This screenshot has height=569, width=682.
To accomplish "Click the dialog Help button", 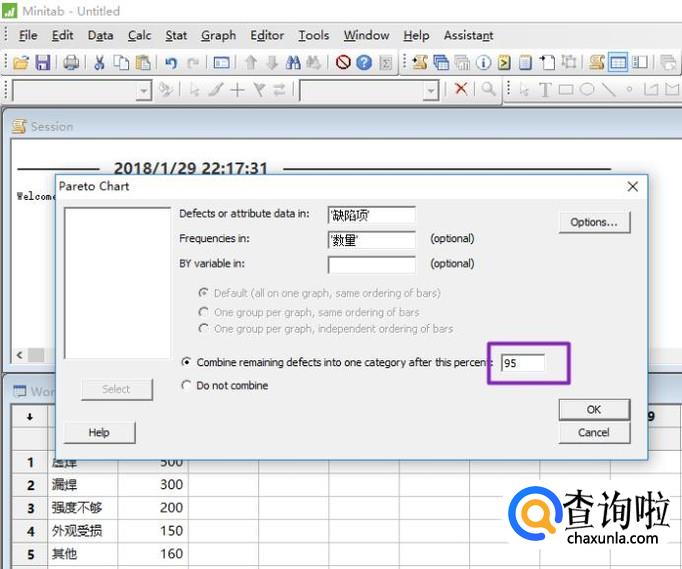I will click(x=99, y=432).
